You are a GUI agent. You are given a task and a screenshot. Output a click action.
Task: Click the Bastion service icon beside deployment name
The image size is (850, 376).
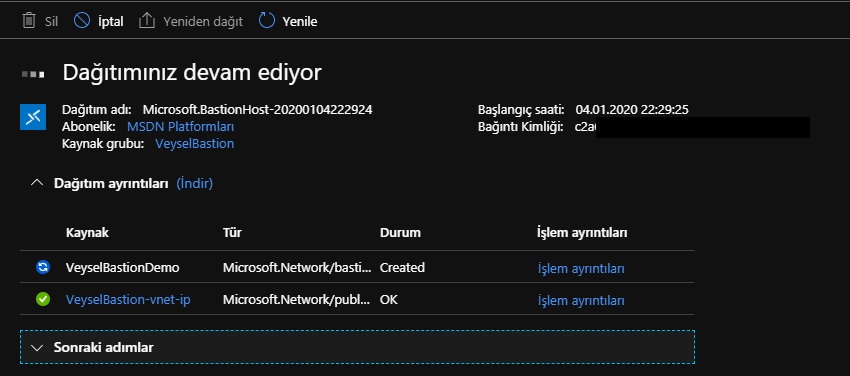coord(33,117)
